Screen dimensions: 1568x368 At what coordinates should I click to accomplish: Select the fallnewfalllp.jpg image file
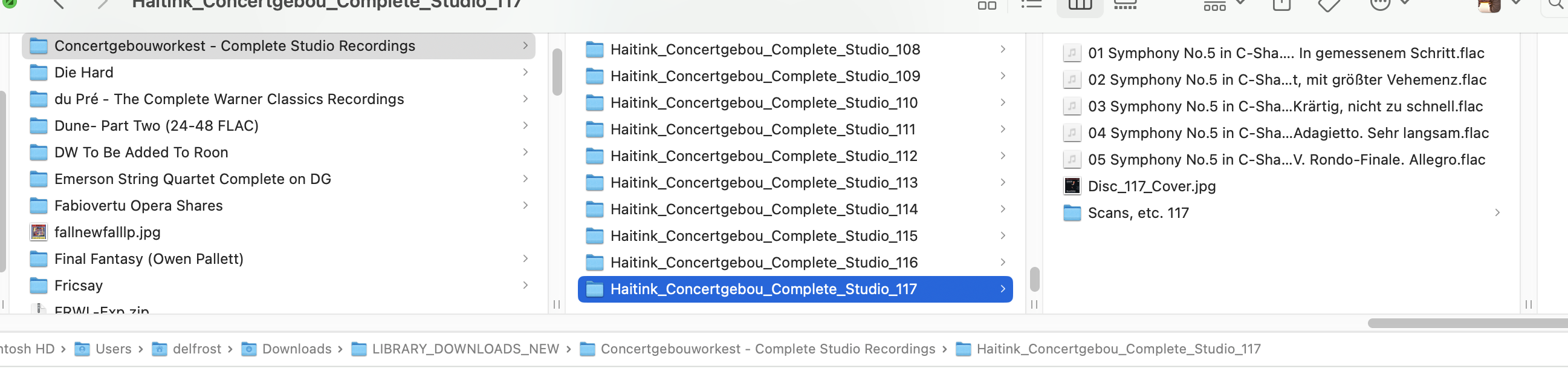(107, 232)
